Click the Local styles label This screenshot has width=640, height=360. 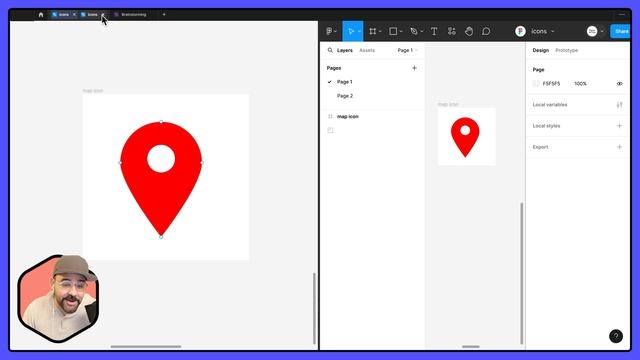click(546, 126)
